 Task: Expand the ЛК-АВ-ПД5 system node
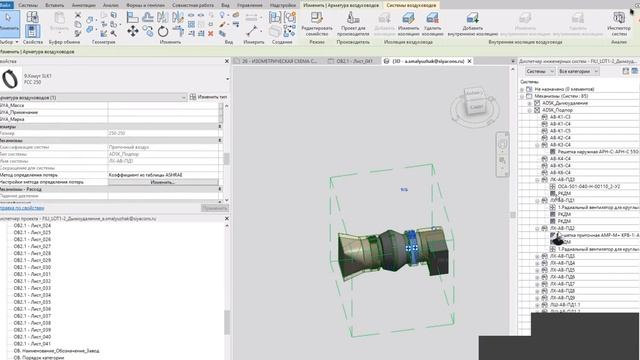tap(538, 270)
